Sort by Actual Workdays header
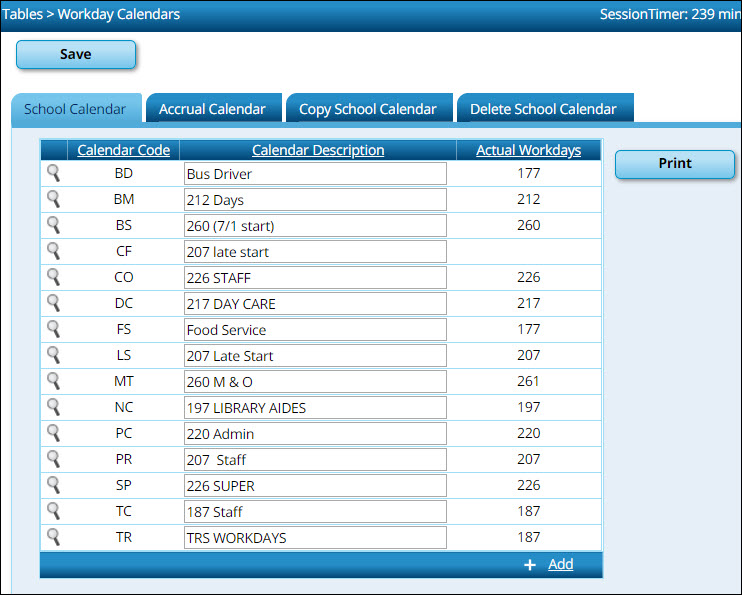 528,150
